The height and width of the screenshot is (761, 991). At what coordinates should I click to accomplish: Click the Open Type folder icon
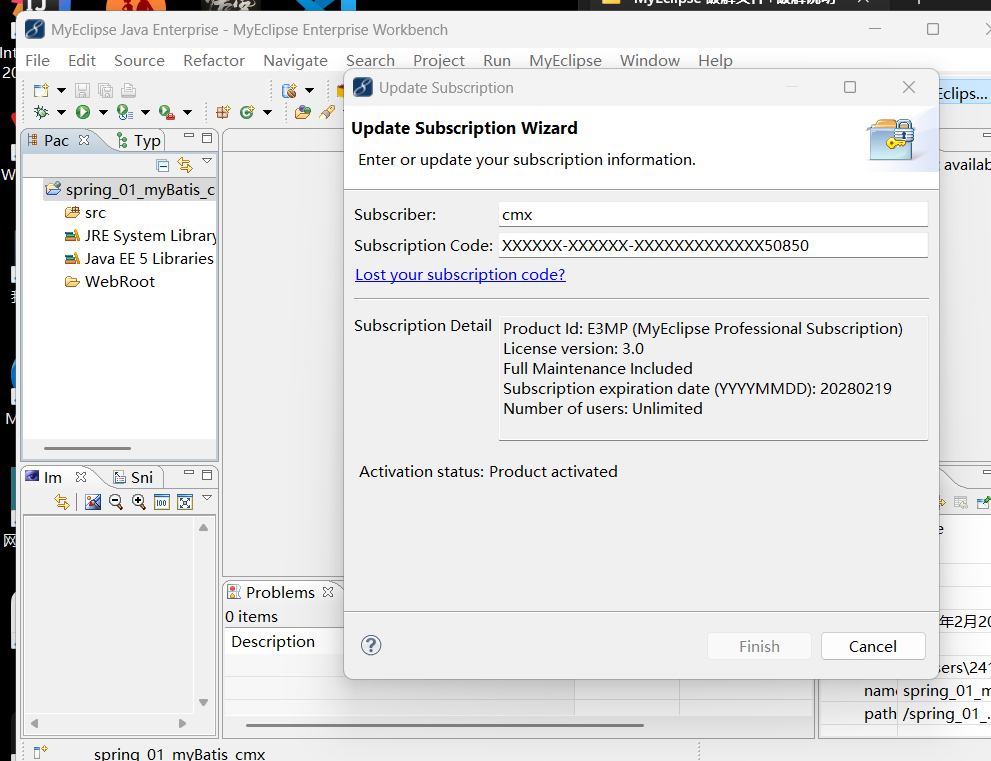pos(303,113)
